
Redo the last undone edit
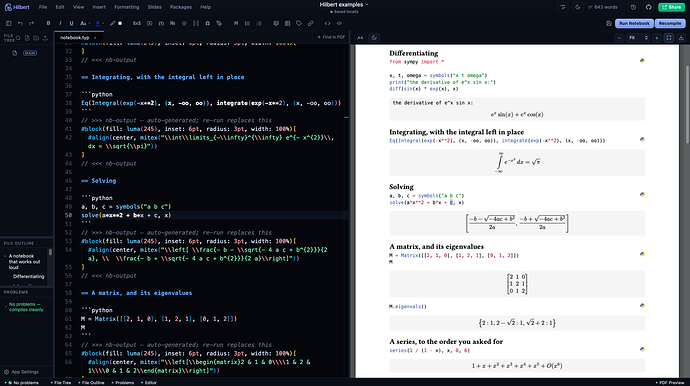[x=31, y=23]
